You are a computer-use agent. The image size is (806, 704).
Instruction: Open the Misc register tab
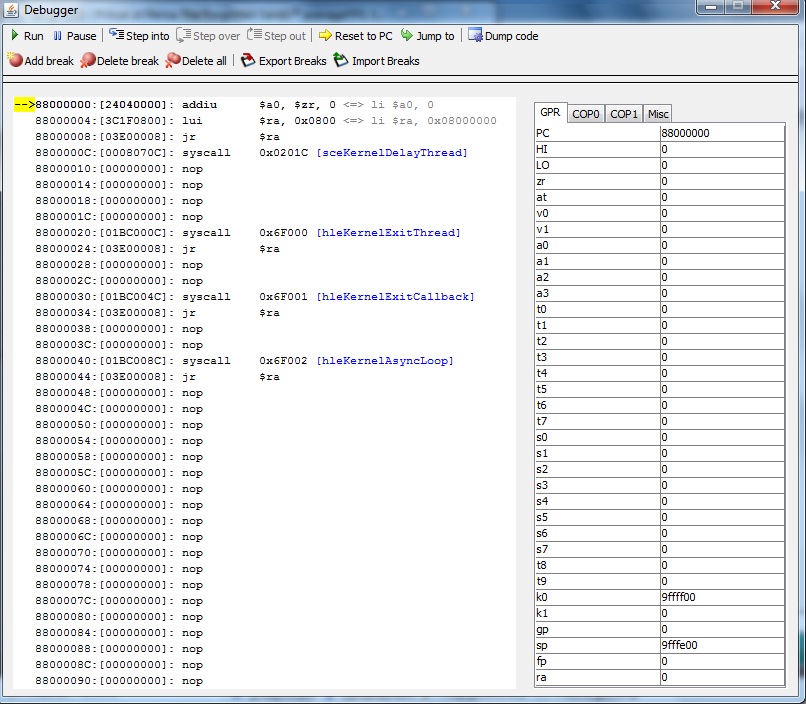tap(657, 114)
